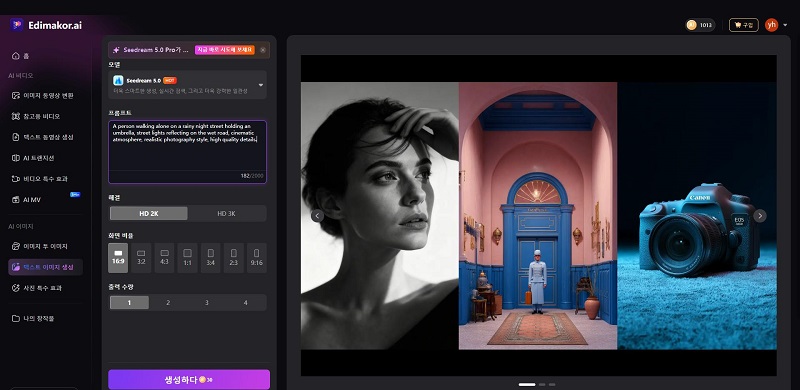
Task: Choose the 16:9 aspect ratio
Action: coord(118,257)
